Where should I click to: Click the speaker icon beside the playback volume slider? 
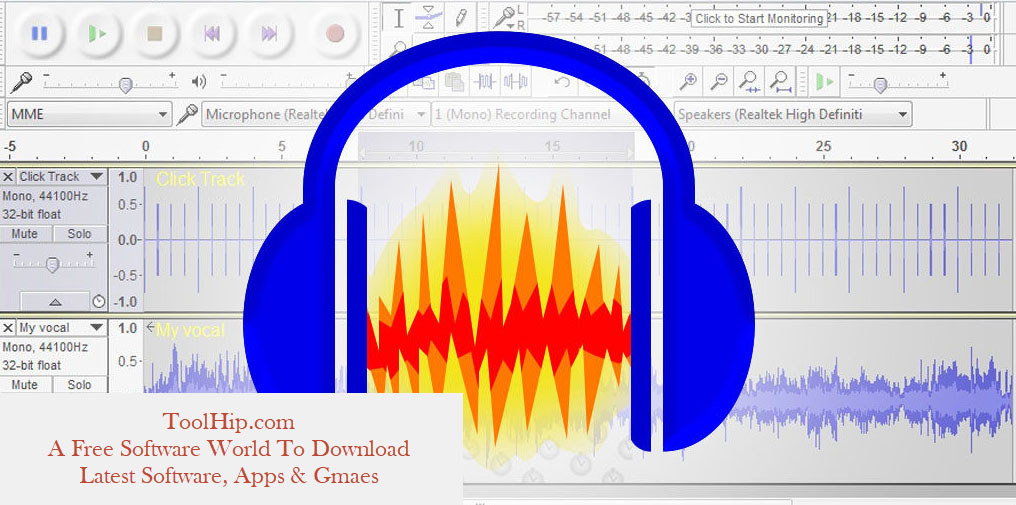(x=199, y=82)
